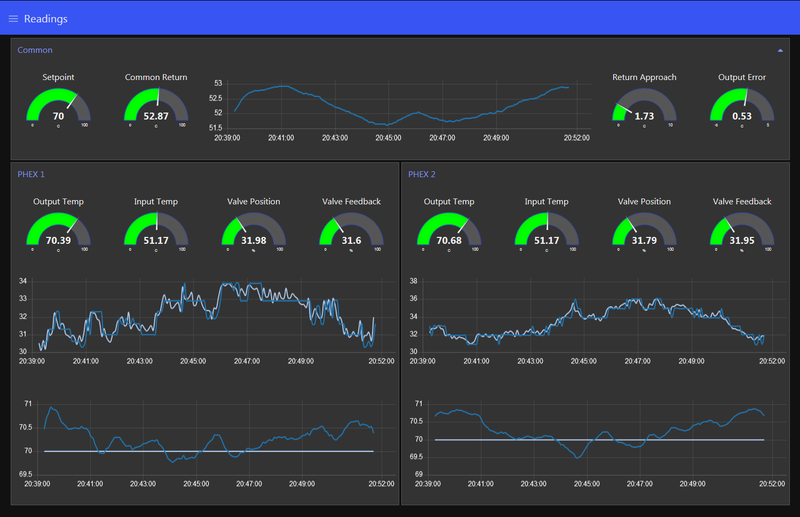Click the Output Temp label in PHEX 2

tap(449, 202)
